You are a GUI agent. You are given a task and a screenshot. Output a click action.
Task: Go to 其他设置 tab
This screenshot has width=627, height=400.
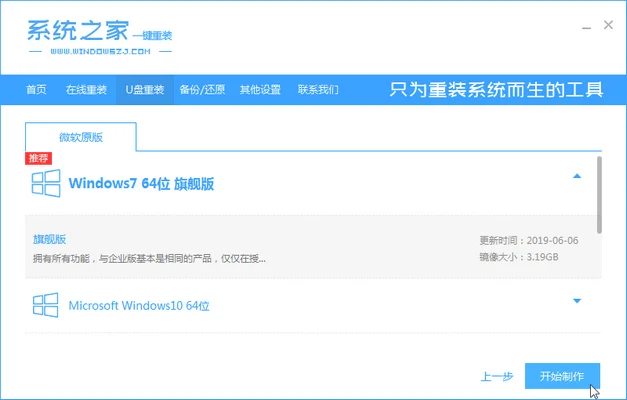click(260, 90)
